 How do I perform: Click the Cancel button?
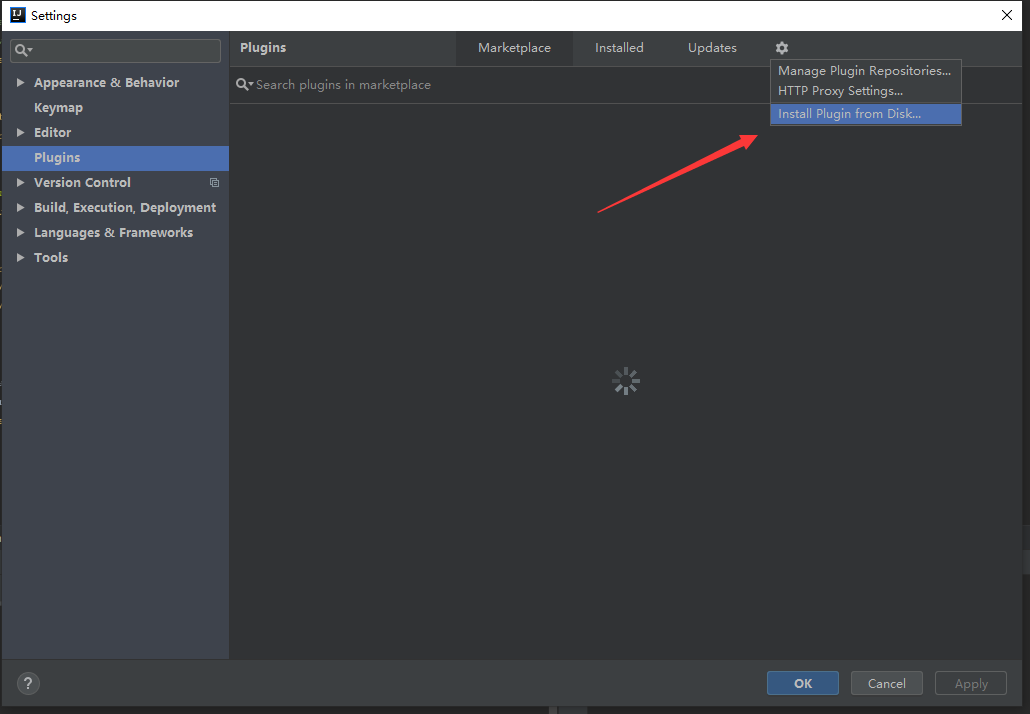[887, 683]
